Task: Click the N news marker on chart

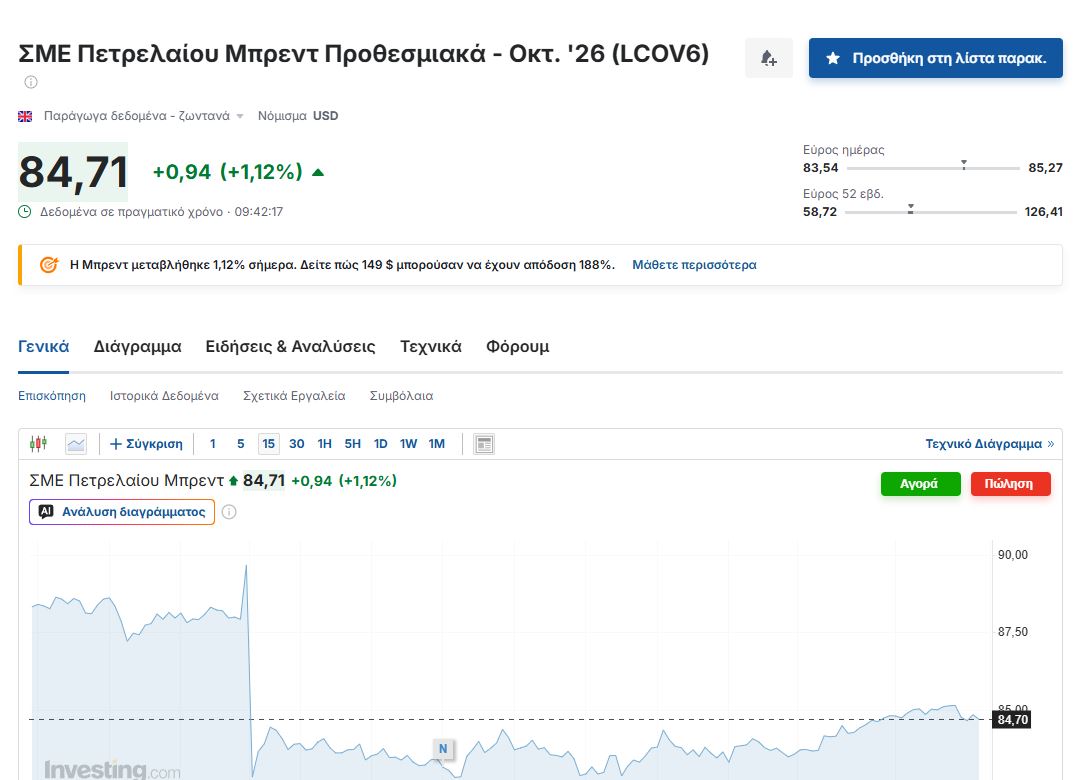Action: (443, 749)
